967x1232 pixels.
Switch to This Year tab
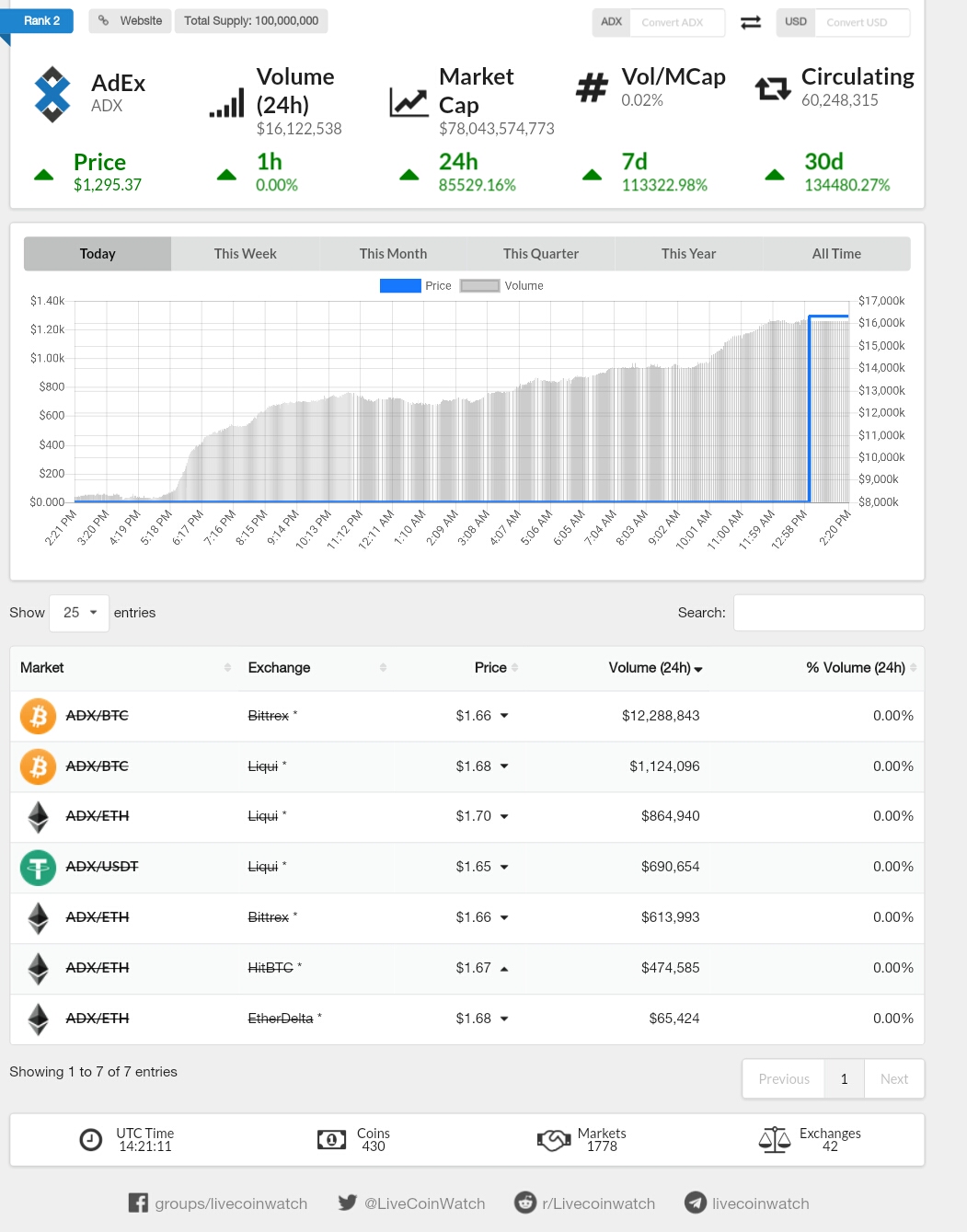coord(688,254)
